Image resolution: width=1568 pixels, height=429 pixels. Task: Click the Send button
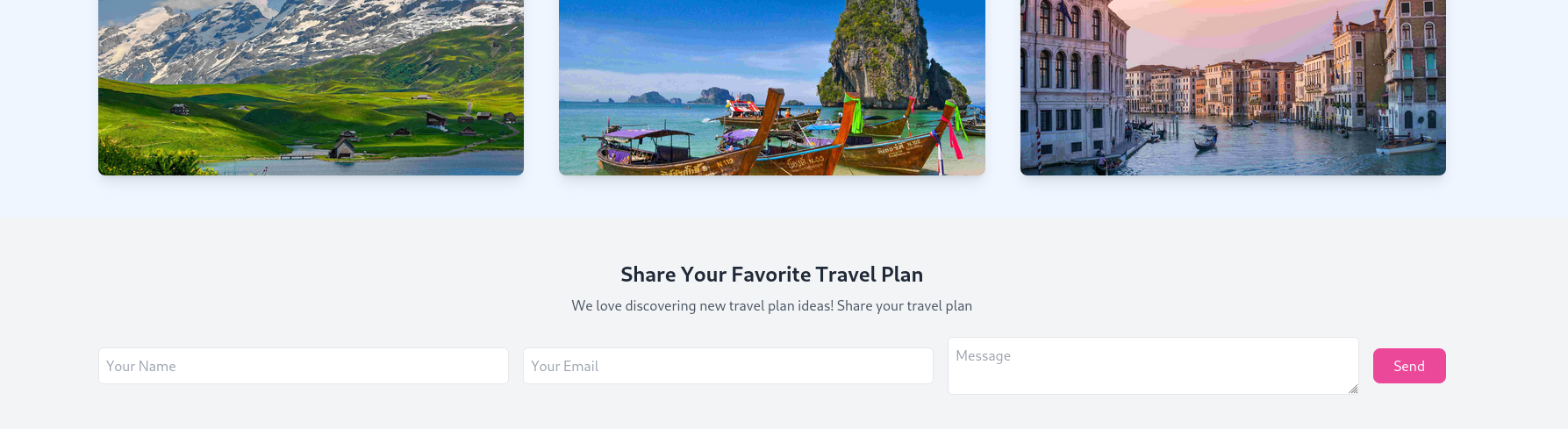pos(1408,366)
